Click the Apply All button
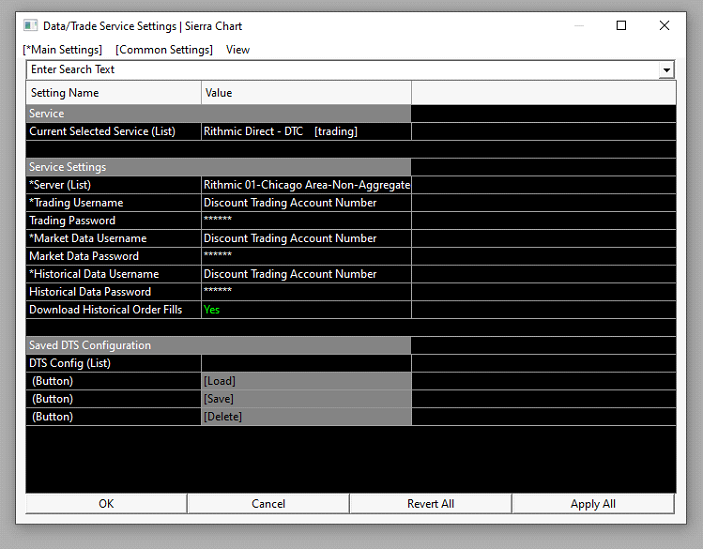 (593, 504)
